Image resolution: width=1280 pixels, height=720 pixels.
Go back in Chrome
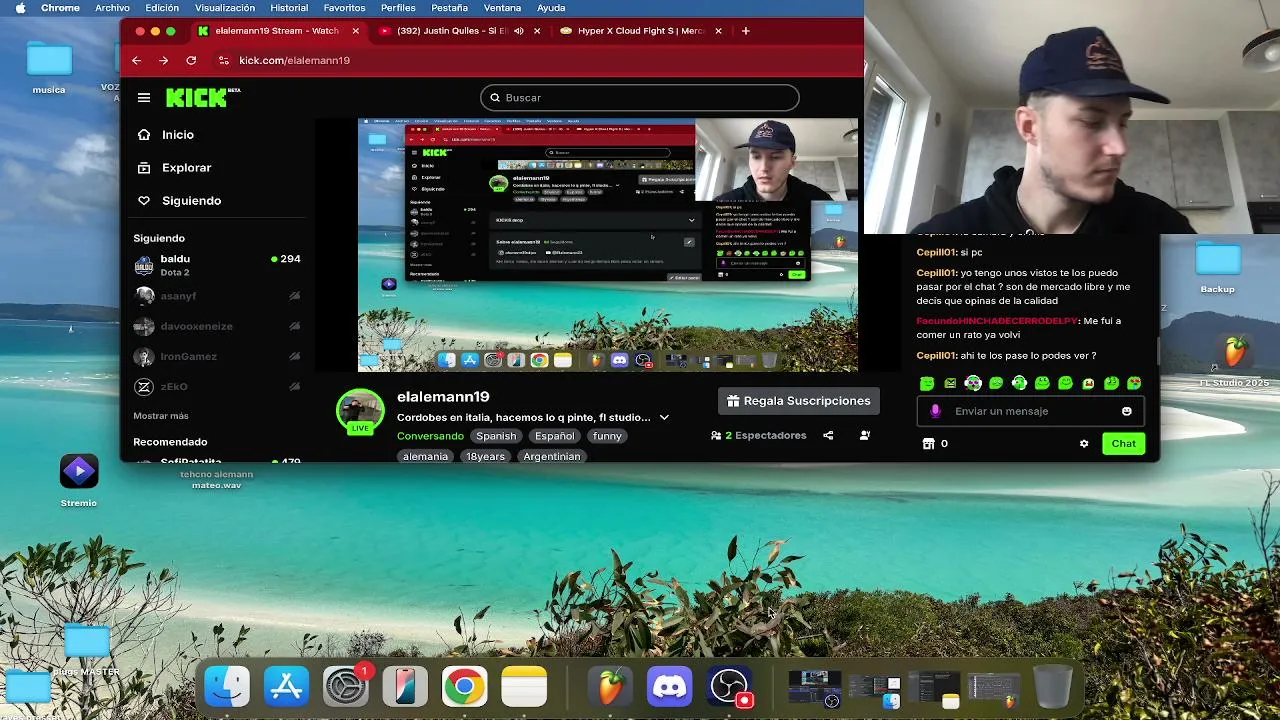136,60
